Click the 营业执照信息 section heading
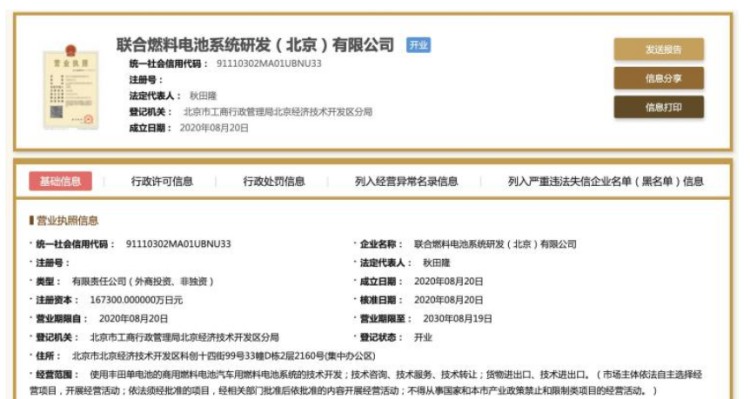Viewport: 750px width, 399px height. pos(67,221)
